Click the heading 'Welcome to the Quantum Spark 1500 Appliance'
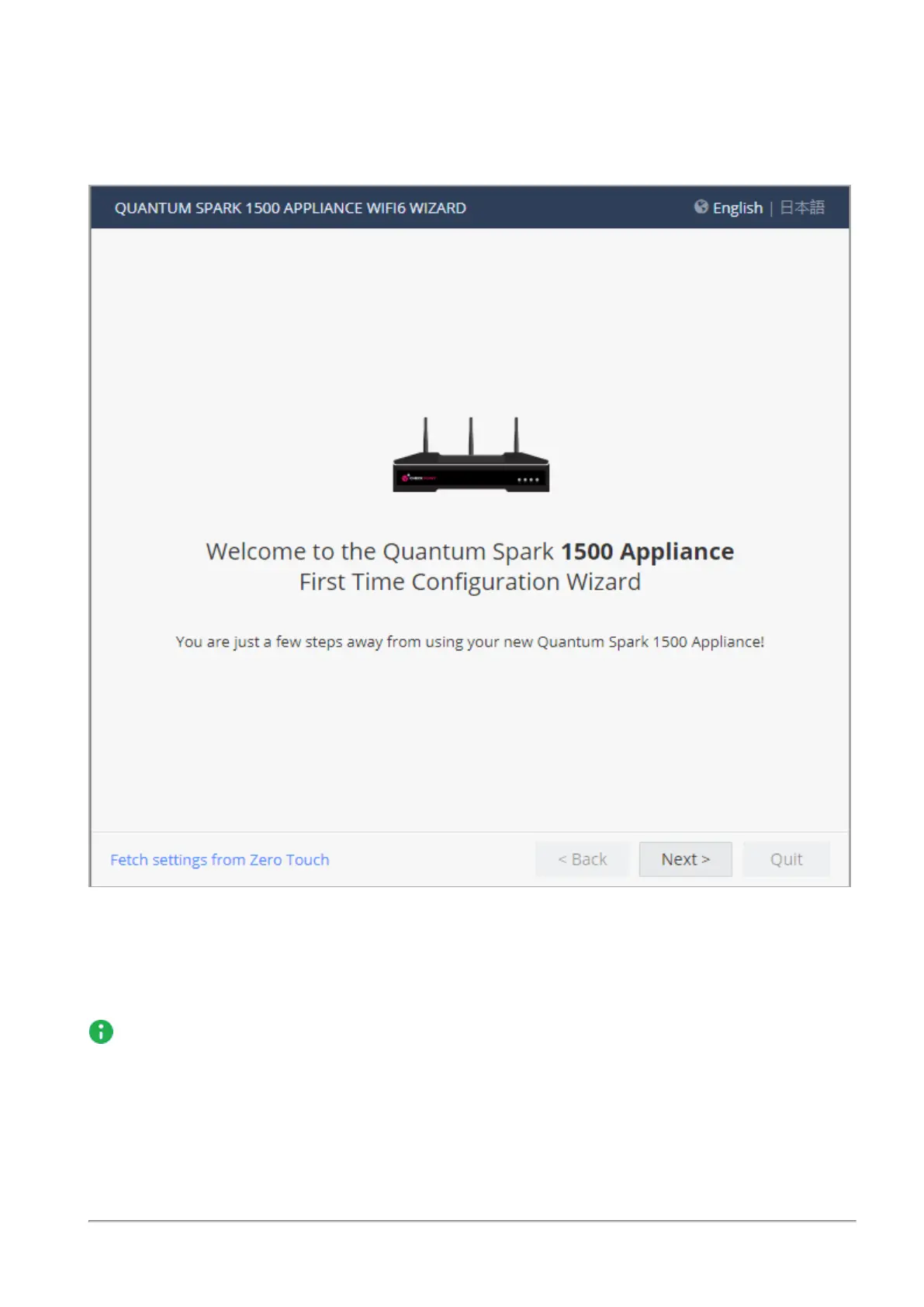 [470, 551]
